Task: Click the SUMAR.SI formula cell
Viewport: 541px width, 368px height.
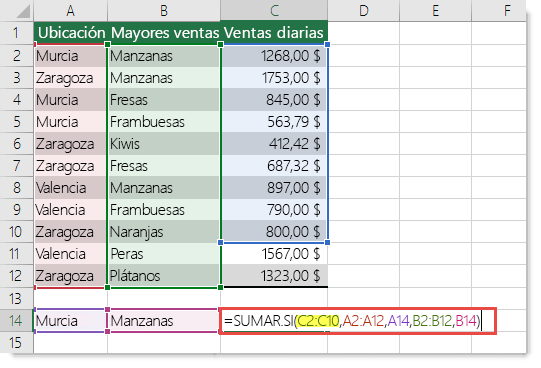Action: click(357, 321)
